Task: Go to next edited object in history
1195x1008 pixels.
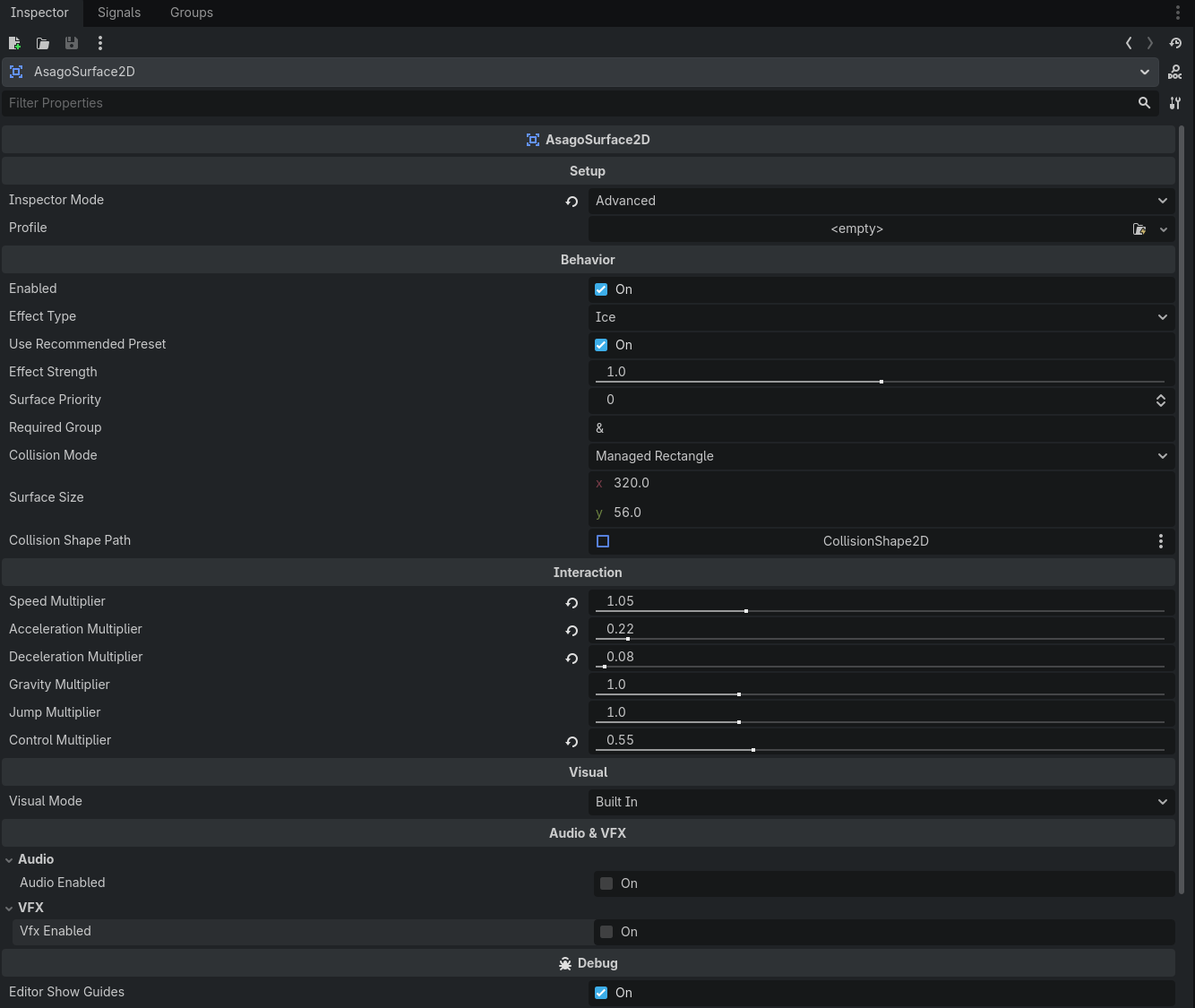Action: 1150,43
